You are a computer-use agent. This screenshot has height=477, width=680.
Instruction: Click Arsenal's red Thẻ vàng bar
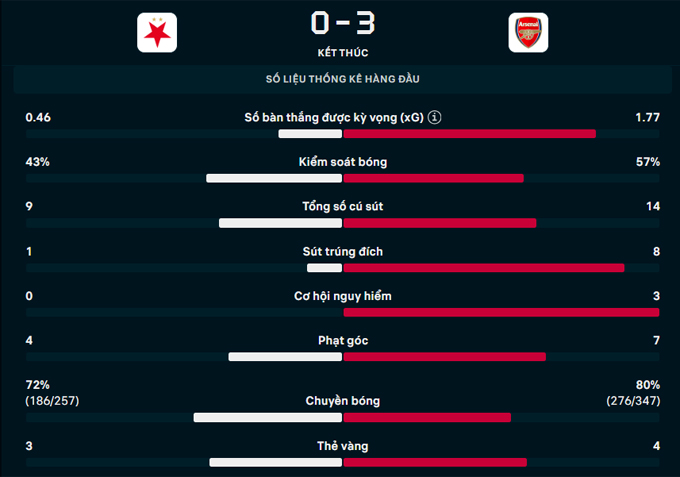pos(435,462)
